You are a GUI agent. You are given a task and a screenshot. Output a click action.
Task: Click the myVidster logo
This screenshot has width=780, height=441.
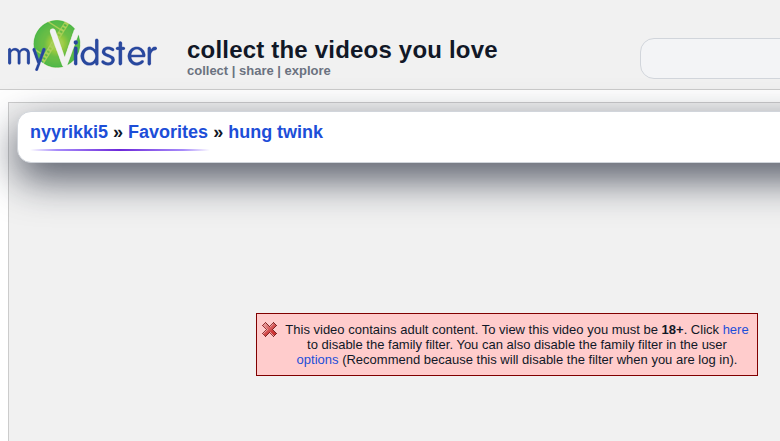tap(82, 46)
